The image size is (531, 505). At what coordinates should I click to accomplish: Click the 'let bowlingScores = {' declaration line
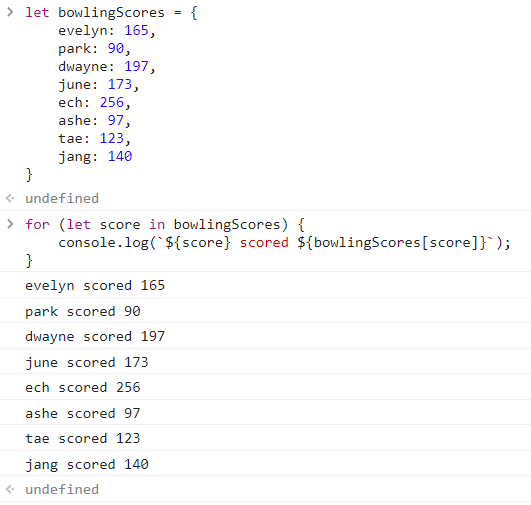point(111,13)
